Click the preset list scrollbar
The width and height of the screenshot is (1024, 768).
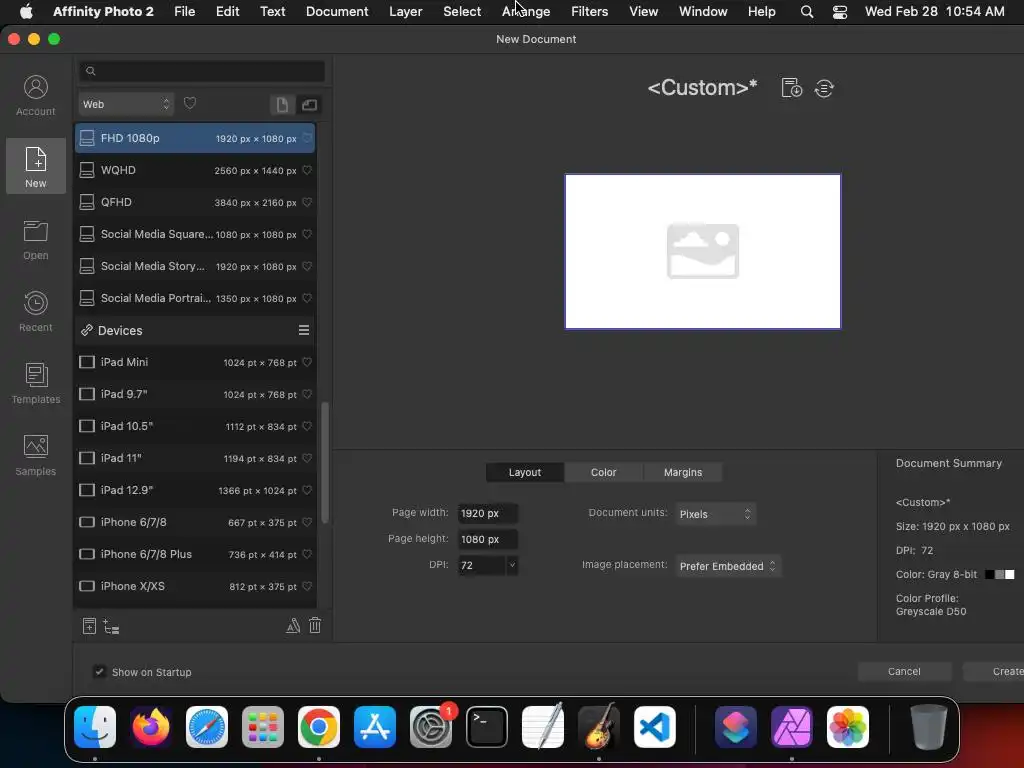325,462
